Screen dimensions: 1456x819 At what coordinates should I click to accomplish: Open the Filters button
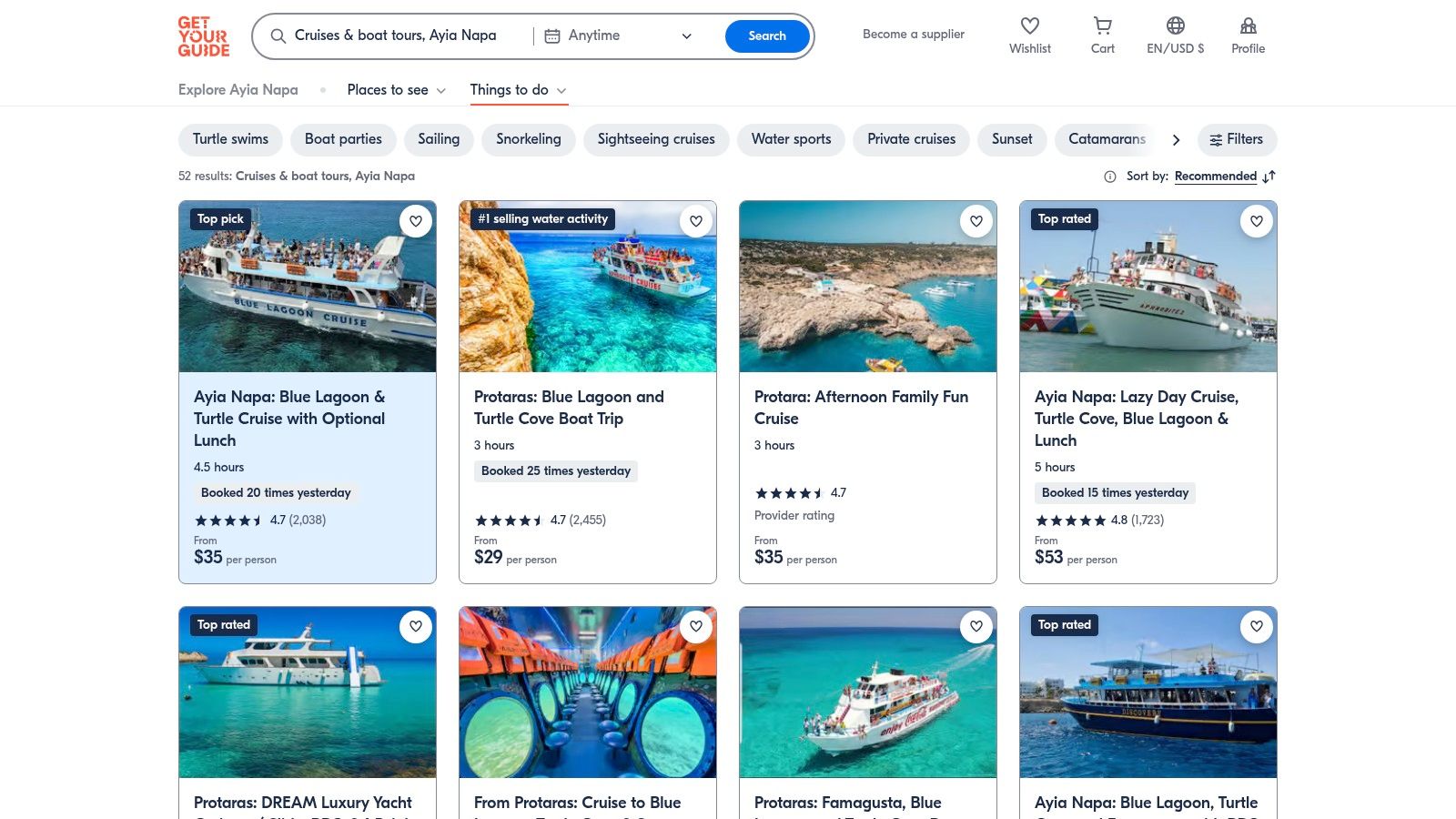pyautogui.click(x=1237, y=139)
